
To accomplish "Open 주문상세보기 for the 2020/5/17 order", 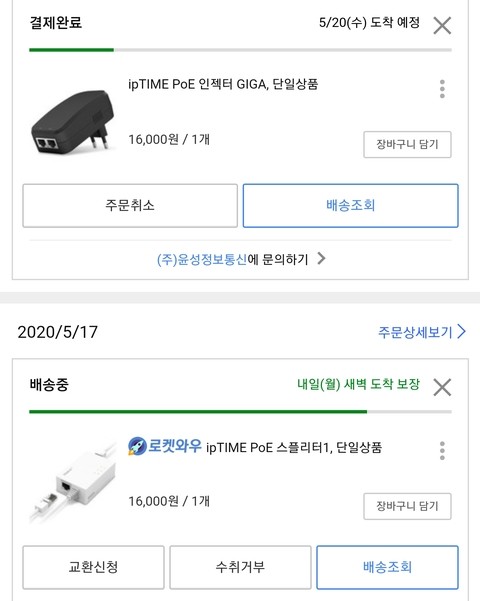I will coord(422,332).
